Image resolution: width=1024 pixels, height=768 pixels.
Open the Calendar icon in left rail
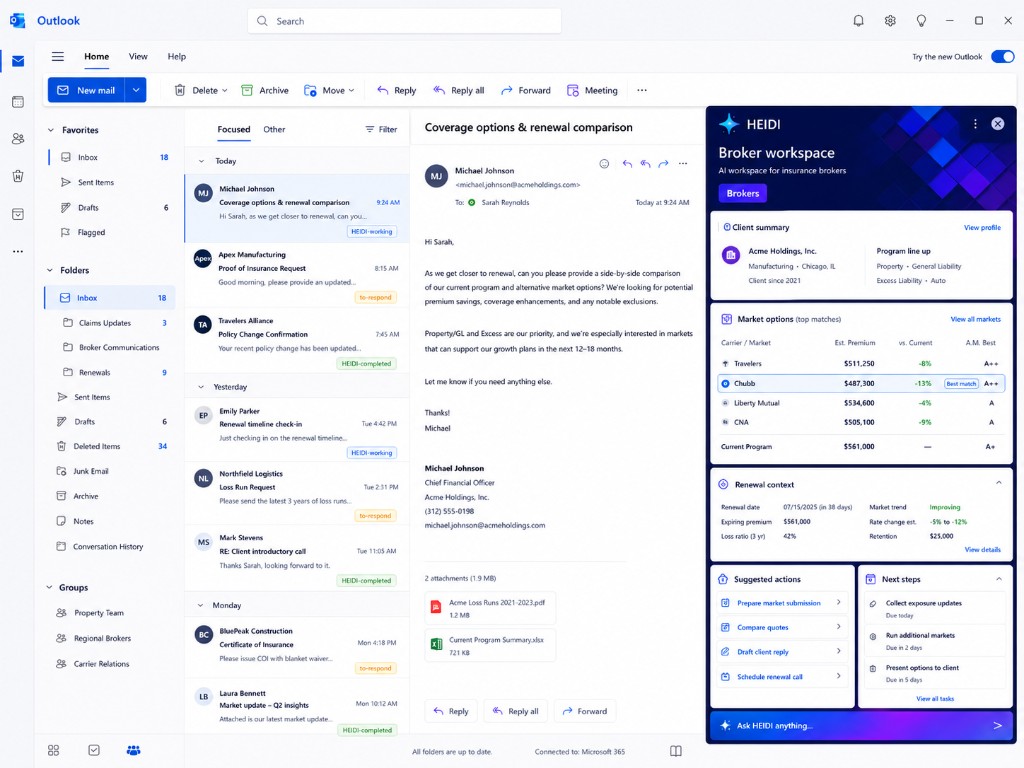pos(18,102)
